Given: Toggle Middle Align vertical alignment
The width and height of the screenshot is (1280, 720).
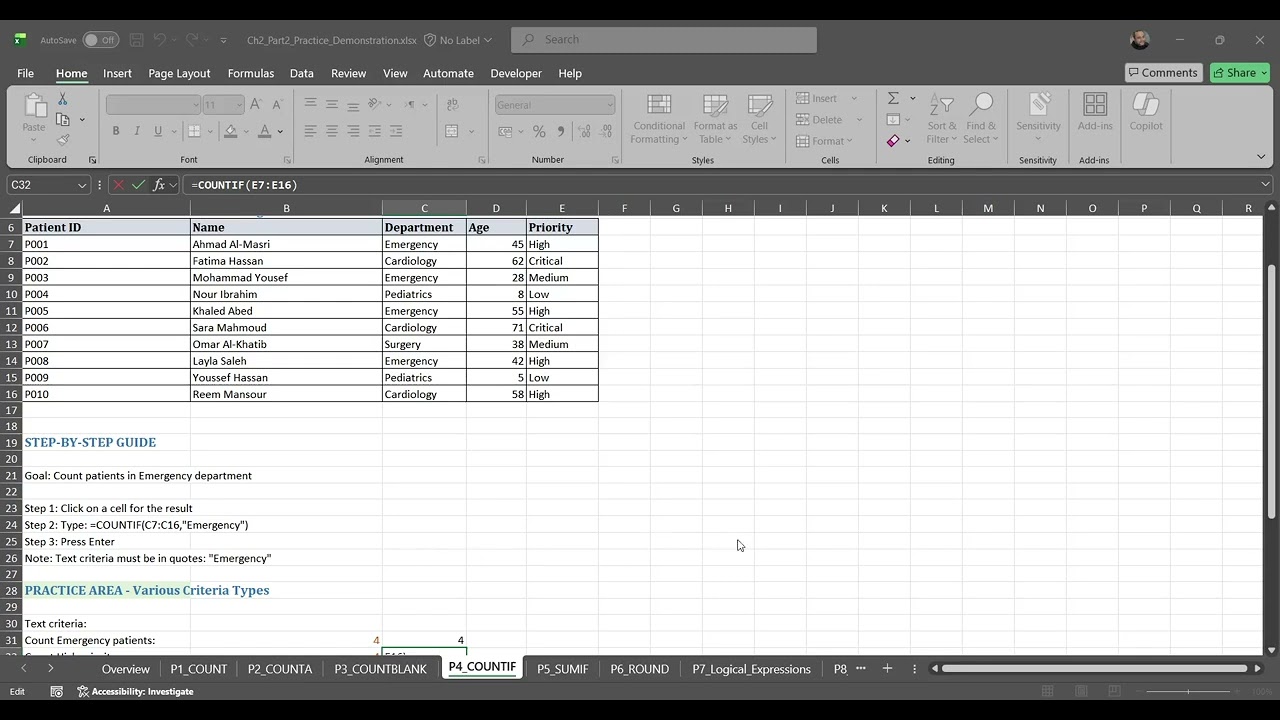Looking at the screenshot, I should pyautogui.click(x=332, y=104).
